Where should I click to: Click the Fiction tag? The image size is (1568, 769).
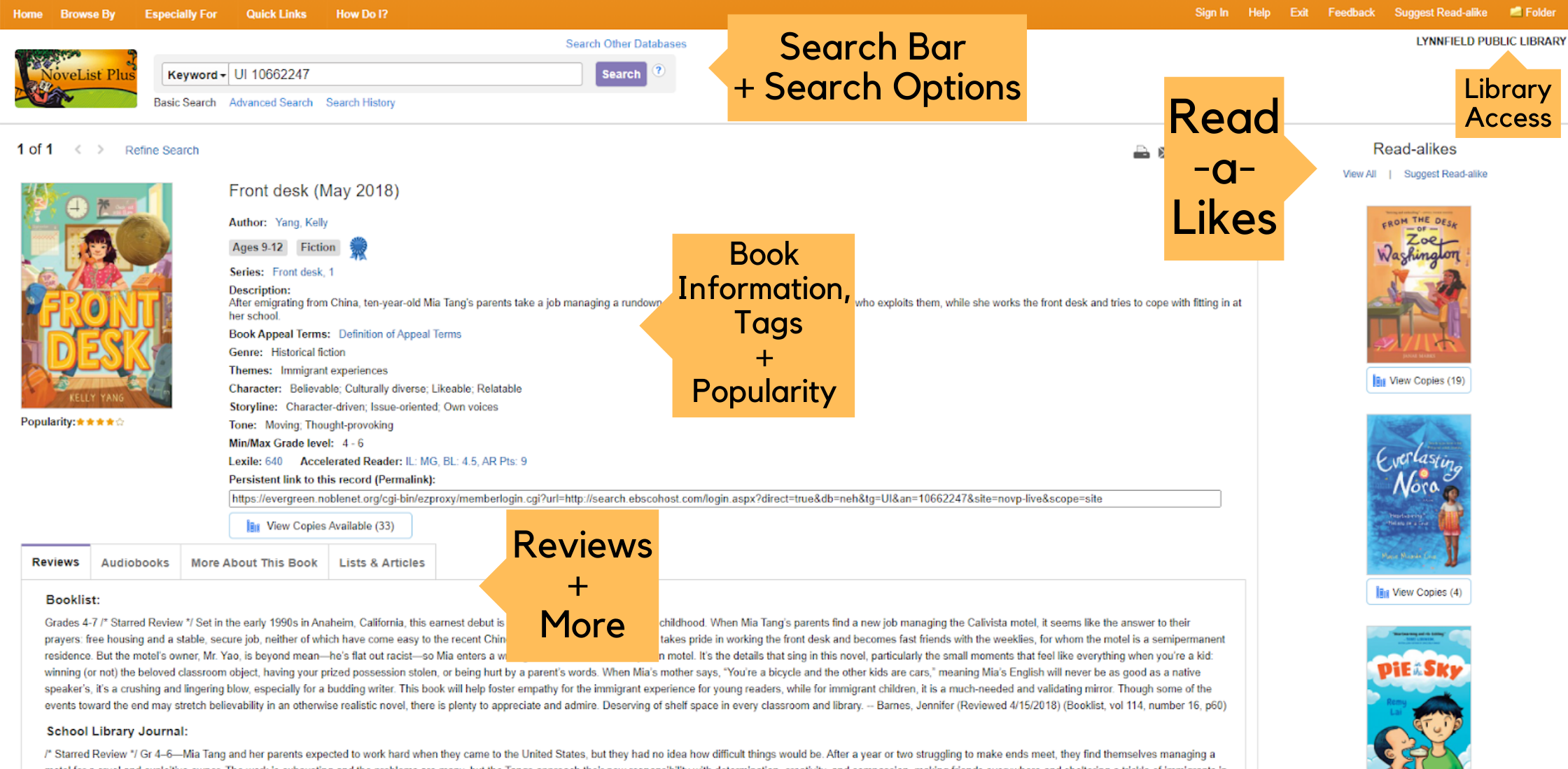[x=318, y=247]
